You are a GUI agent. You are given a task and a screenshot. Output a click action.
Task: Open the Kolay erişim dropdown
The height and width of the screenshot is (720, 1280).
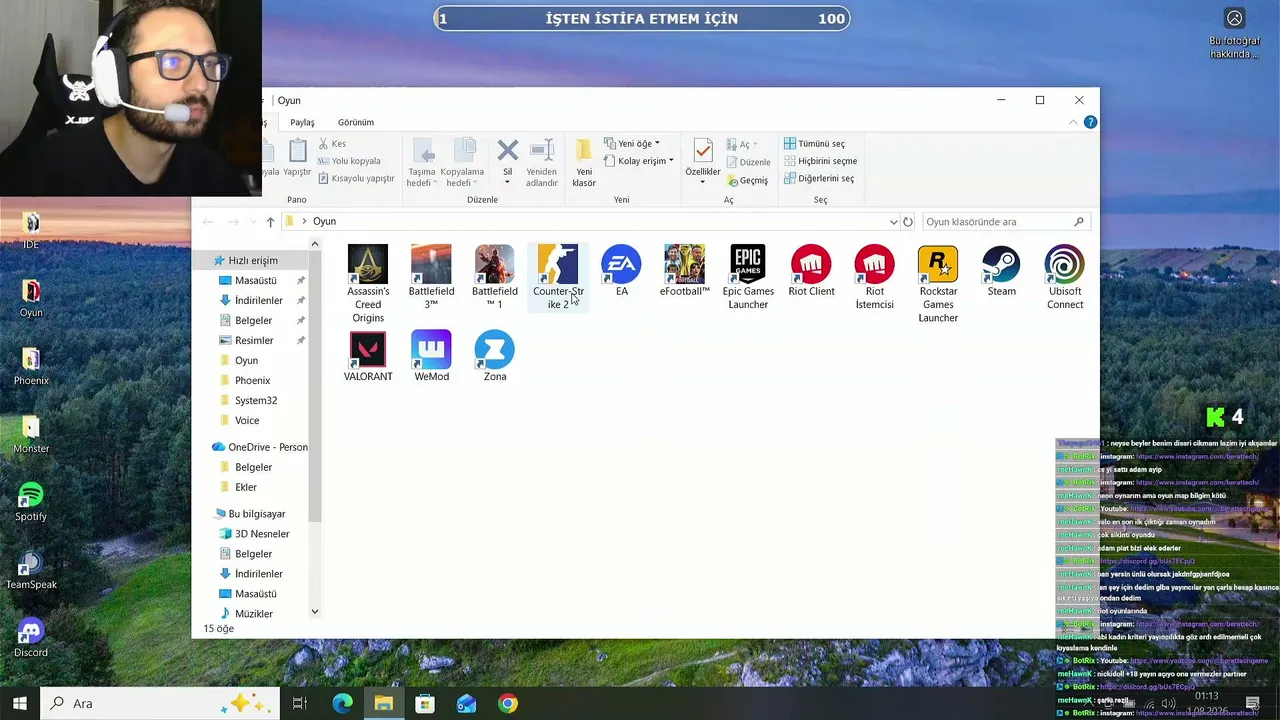[639, 161]
